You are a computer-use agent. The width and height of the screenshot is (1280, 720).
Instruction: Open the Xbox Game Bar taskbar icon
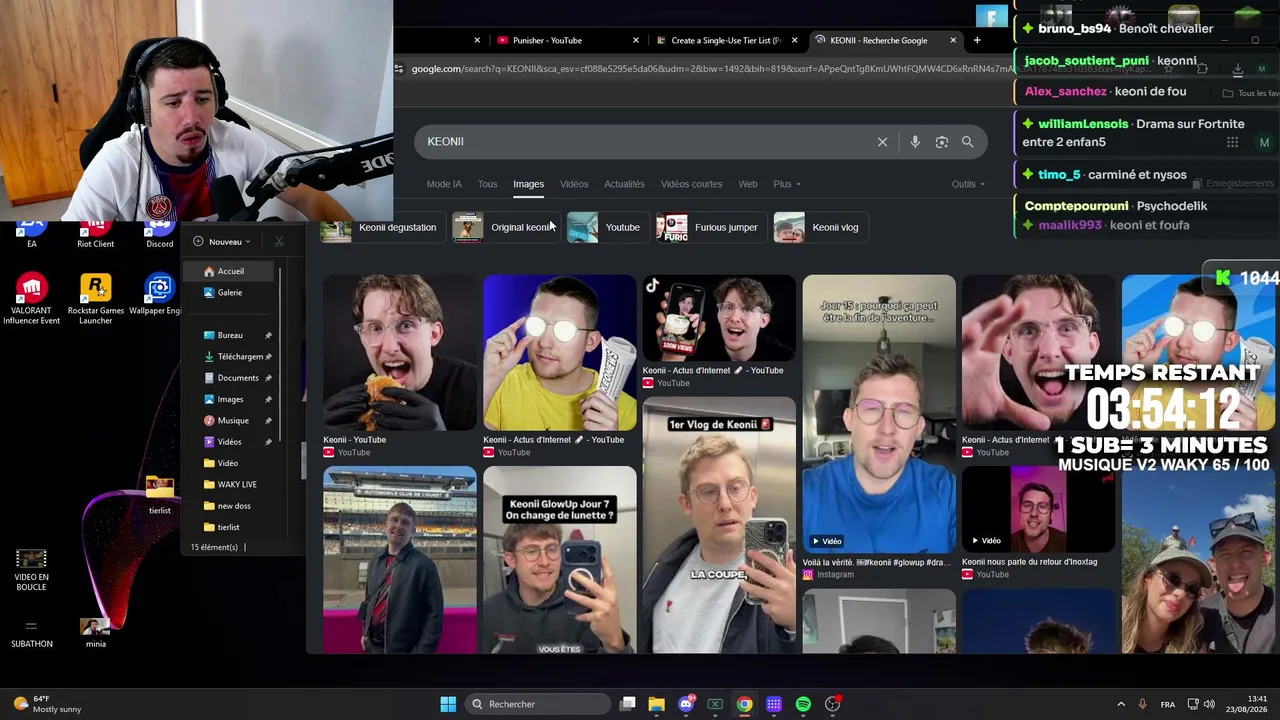(715, 704)
